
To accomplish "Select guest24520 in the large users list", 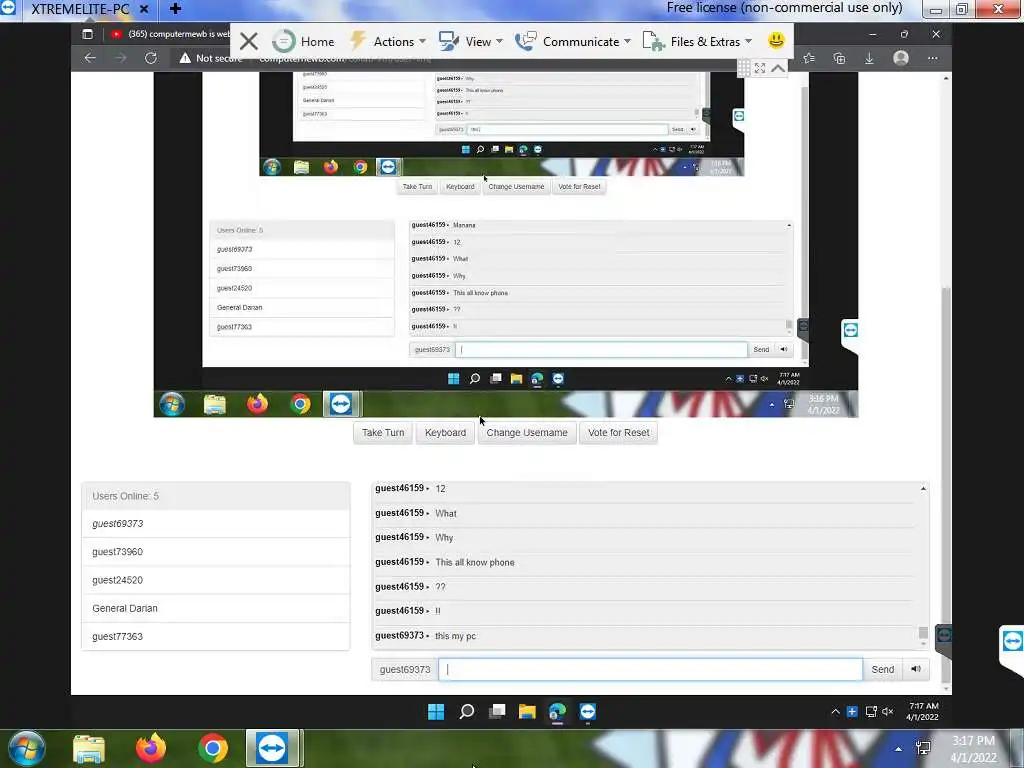I will [216, 580].
